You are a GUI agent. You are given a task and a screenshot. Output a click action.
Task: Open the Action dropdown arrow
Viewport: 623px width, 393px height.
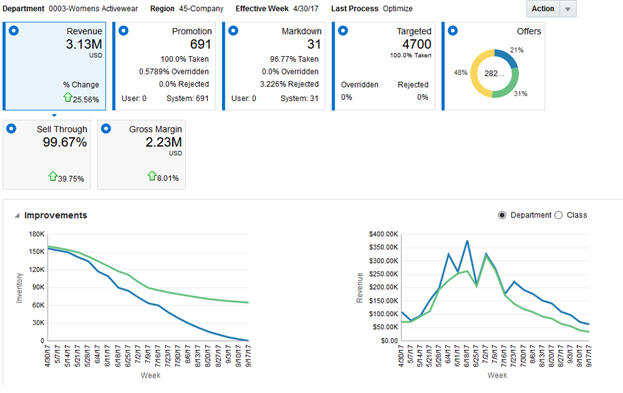(x=568, y=9)
